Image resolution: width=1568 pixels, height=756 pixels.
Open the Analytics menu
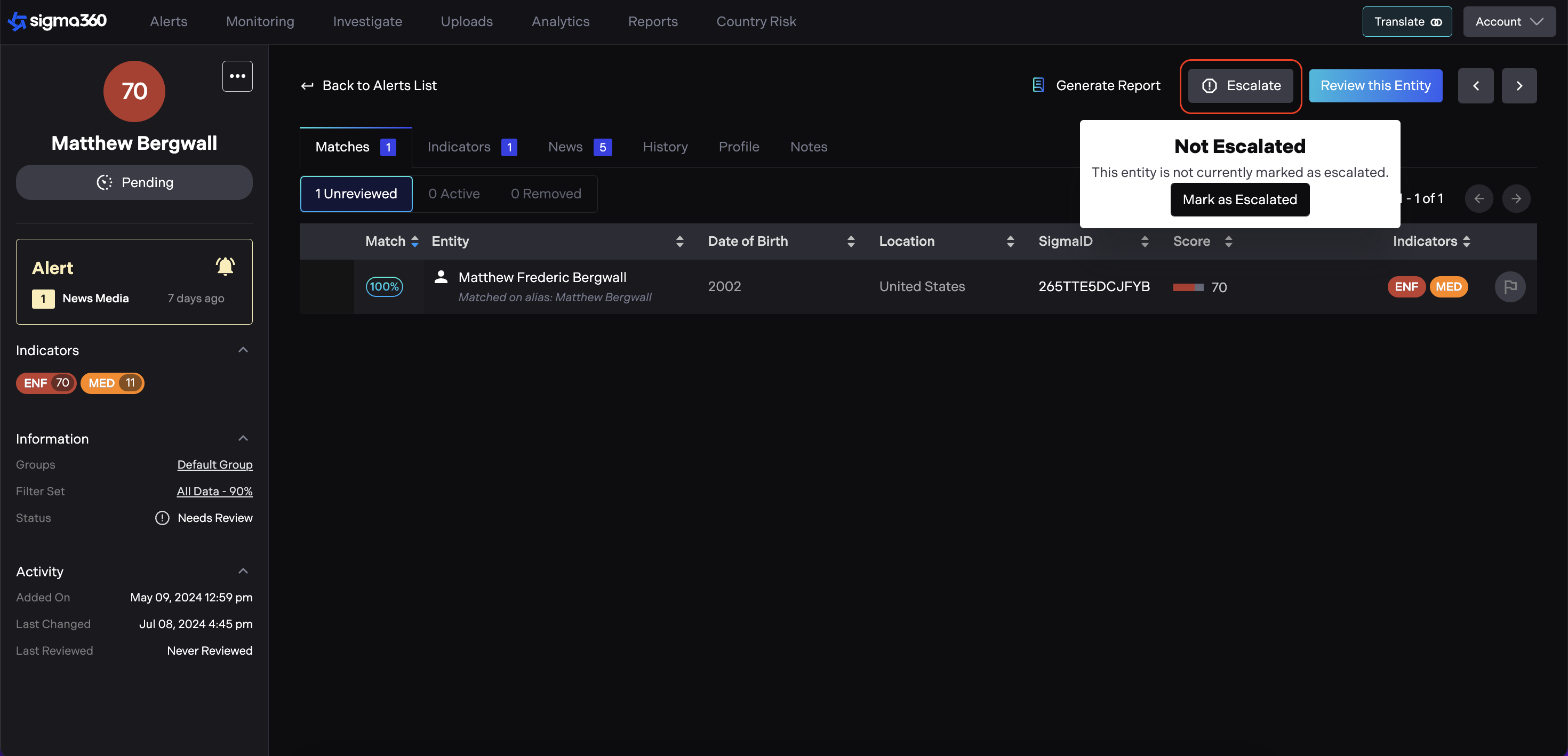click(x=560, y=21)
